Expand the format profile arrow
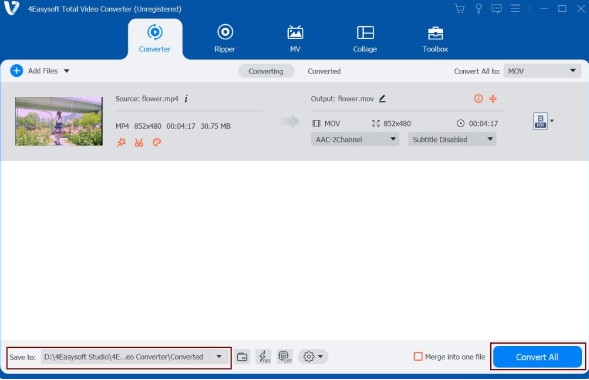 click(x=552, y=121)
